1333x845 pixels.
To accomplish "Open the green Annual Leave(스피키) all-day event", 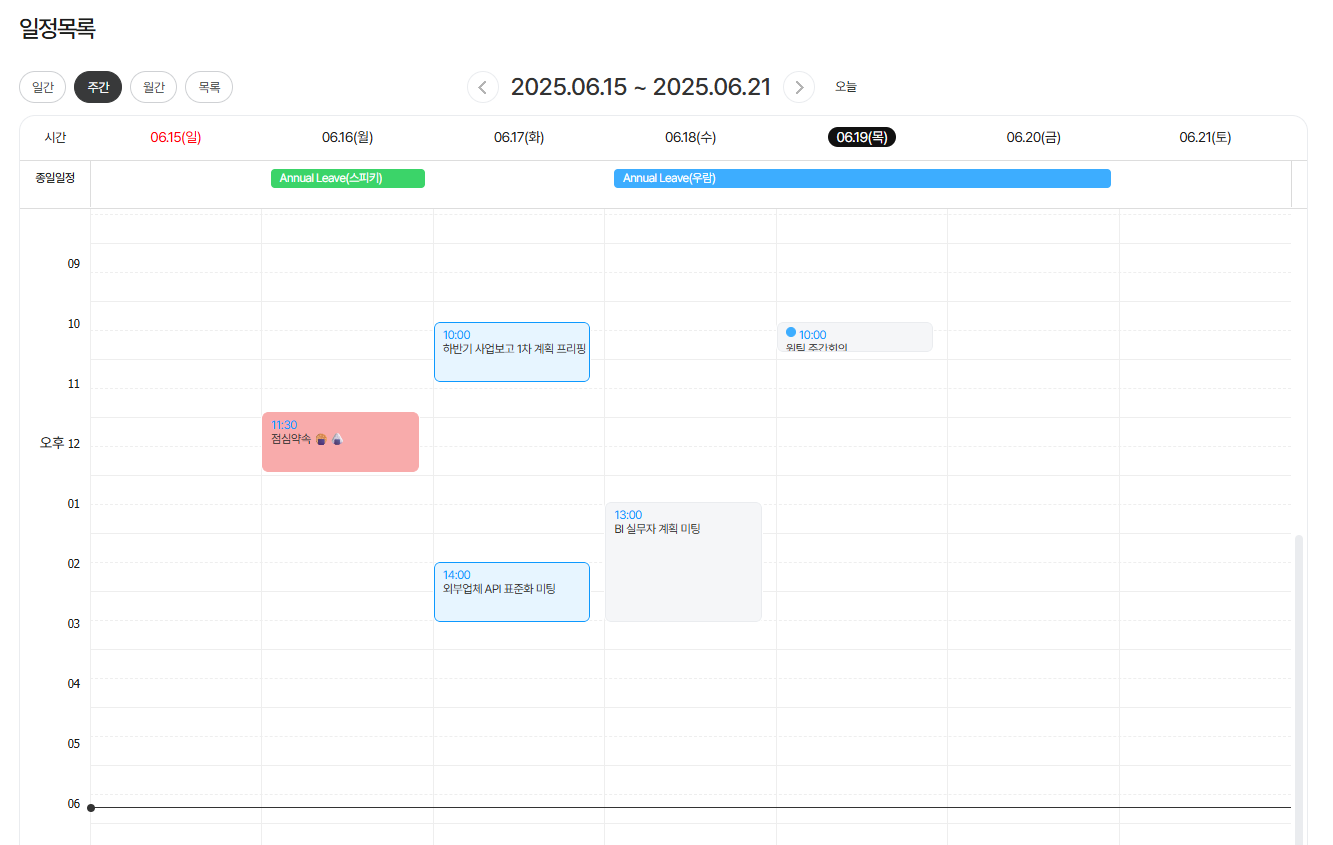I will pyautogui.click(x=347, y=178).
